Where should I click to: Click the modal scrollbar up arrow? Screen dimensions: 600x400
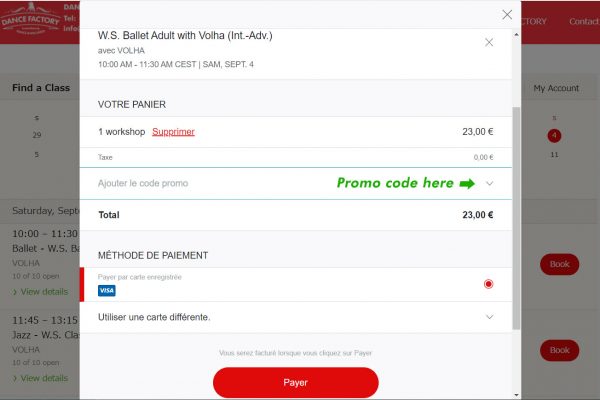517,34
